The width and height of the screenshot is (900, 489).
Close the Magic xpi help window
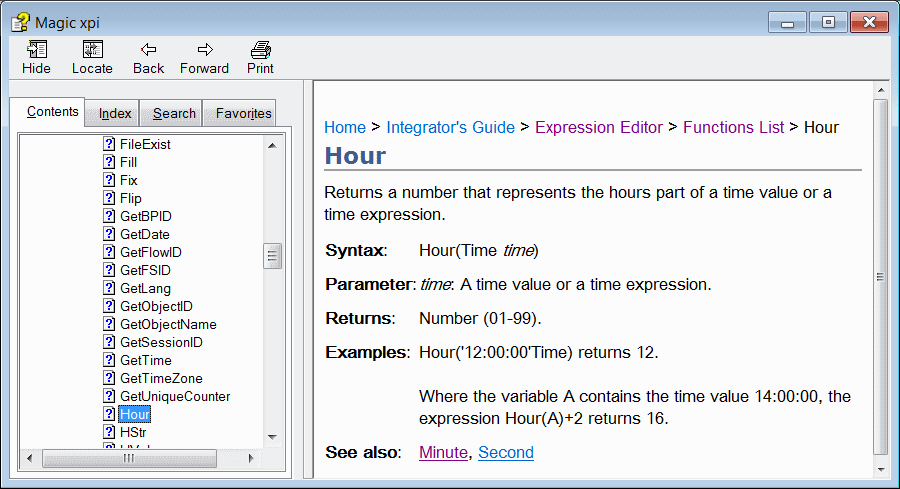click(870, 23)
